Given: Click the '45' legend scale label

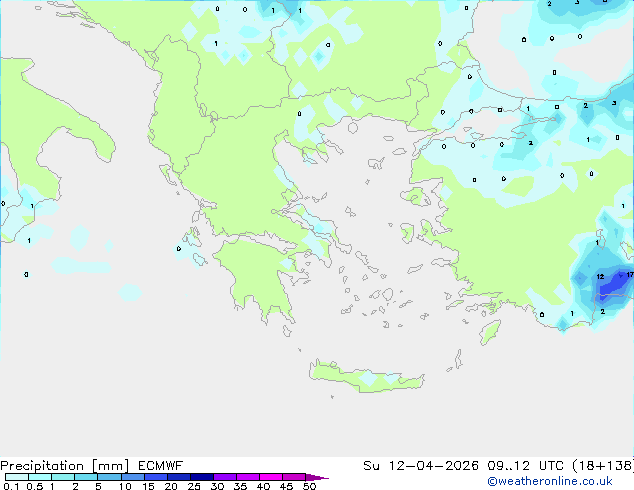Looking at the screenshot, I should tap(286, 486).
